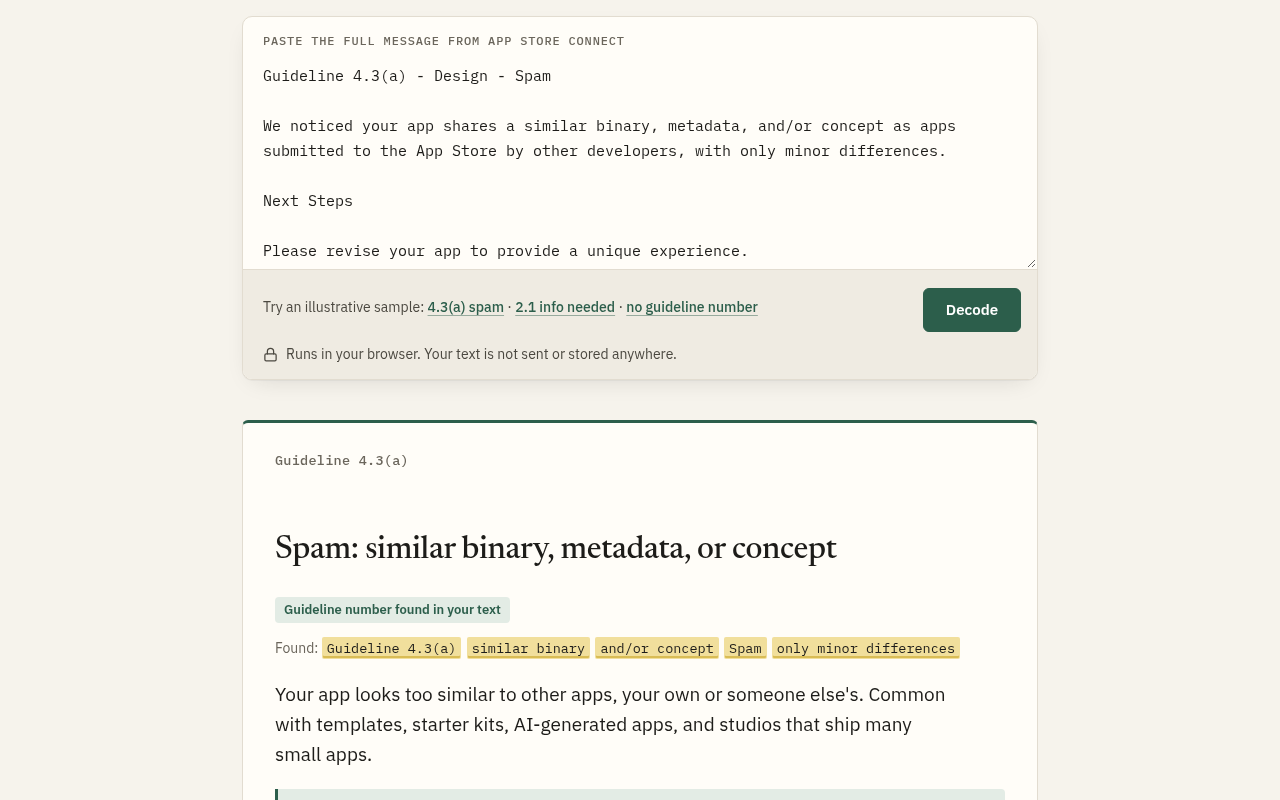
Task: Click the 'Guideline number found in your text' badge
Action: tap(392, 610)
